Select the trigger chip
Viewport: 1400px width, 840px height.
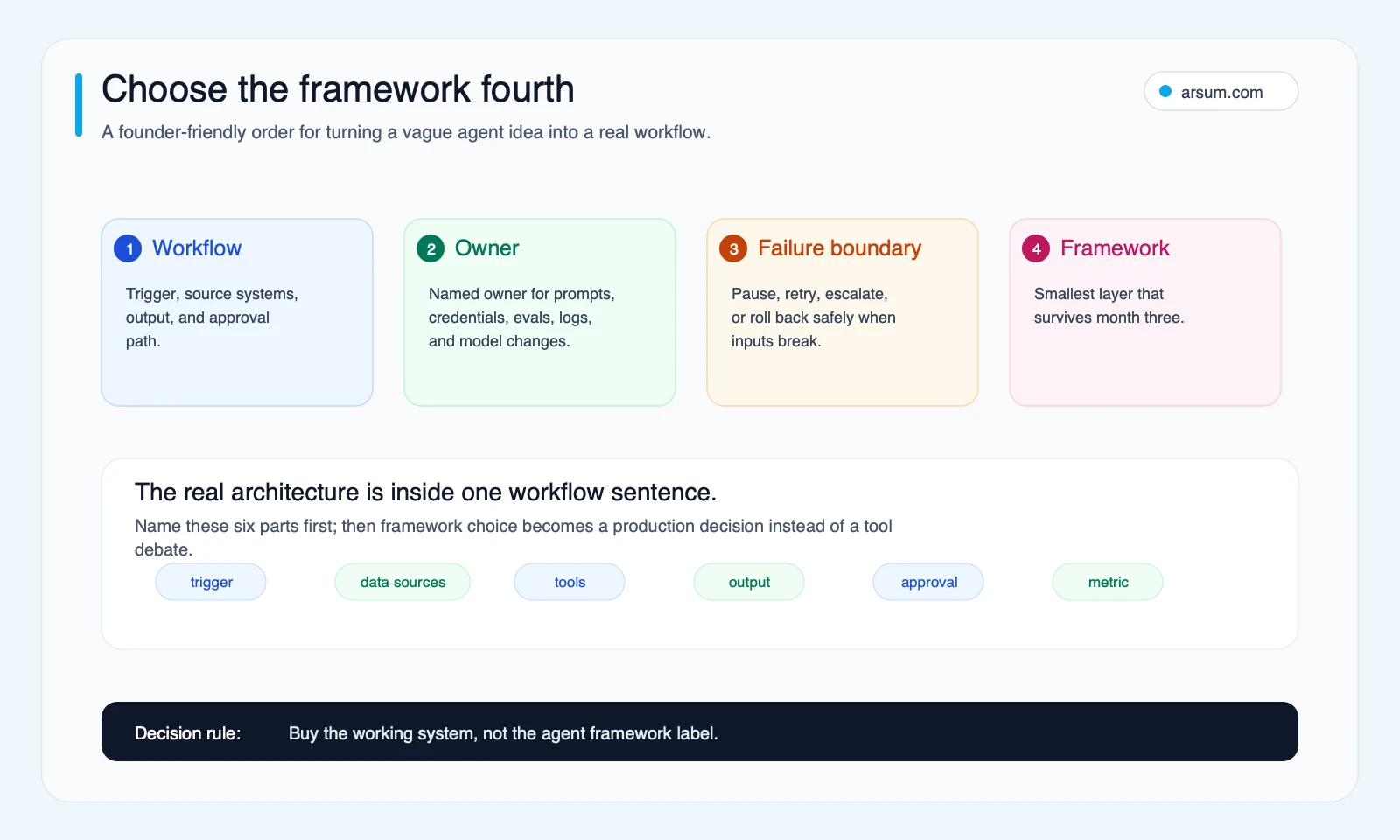click(211, 582)
